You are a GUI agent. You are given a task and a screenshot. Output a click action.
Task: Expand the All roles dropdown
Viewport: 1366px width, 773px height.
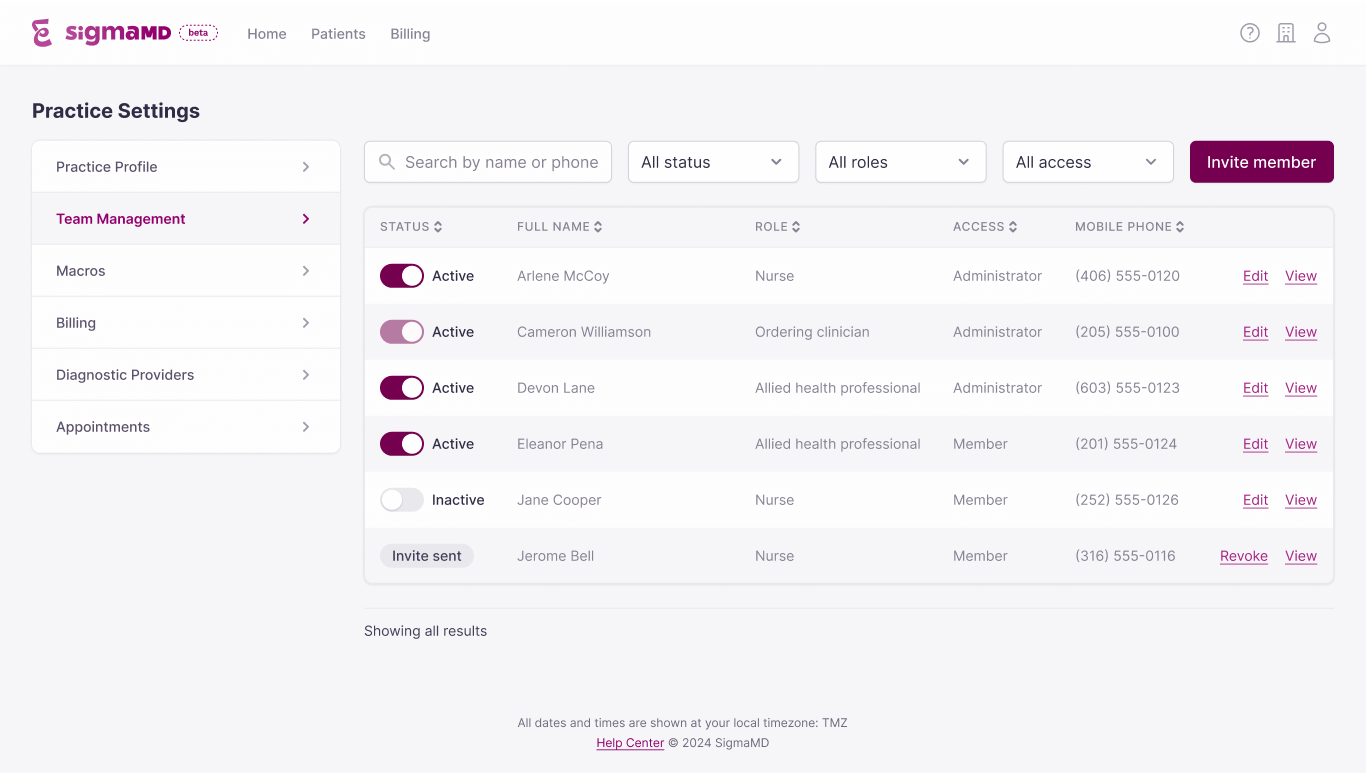click(x=900, y=161)
